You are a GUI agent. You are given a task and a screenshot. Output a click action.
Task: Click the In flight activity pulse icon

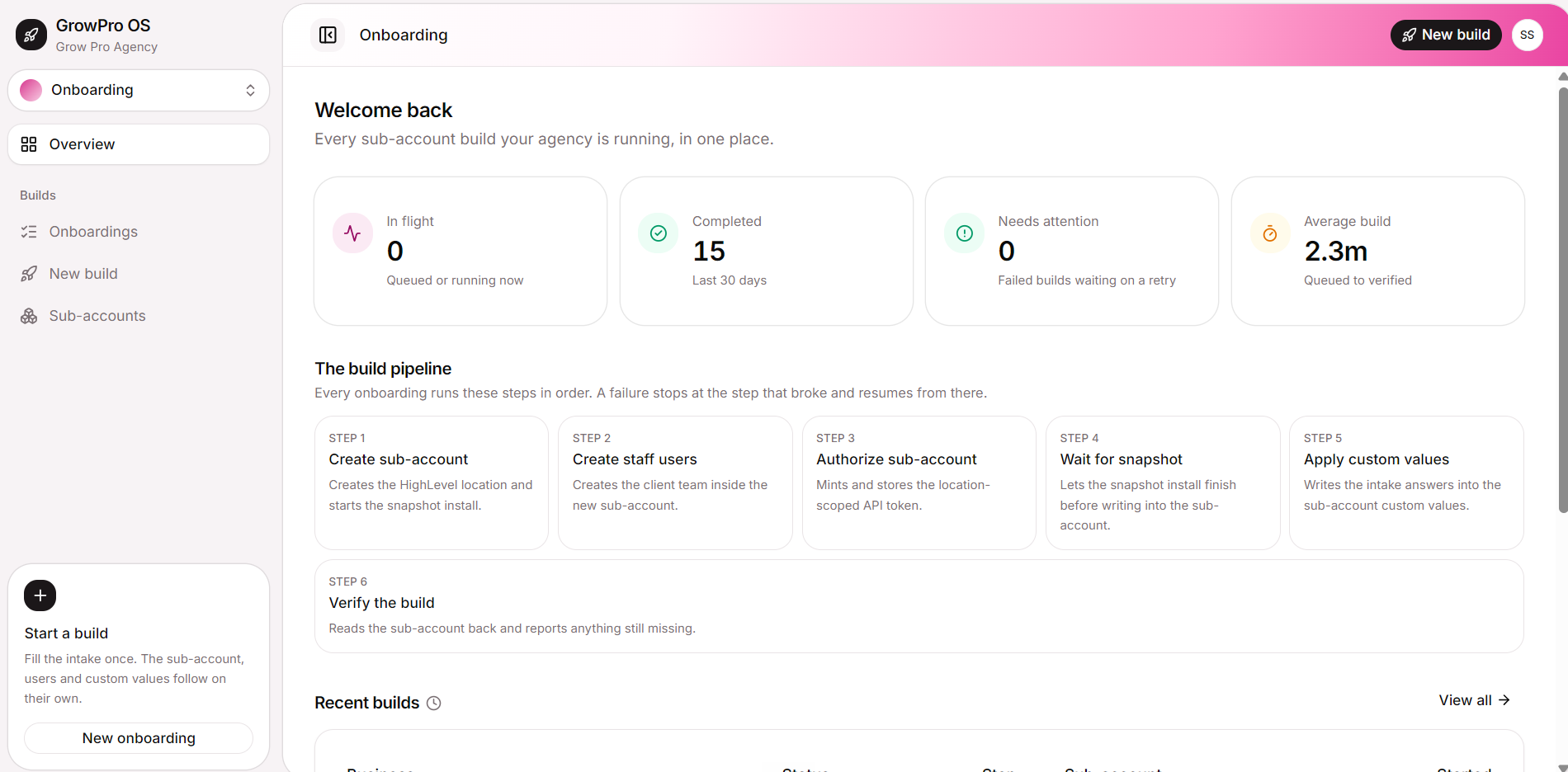pyautogui.click(x=352, y=233)
